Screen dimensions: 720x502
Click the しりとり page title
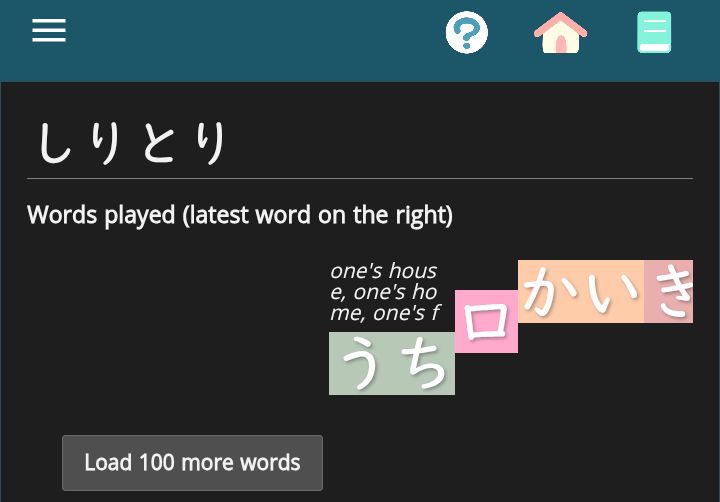coord(133,143)
